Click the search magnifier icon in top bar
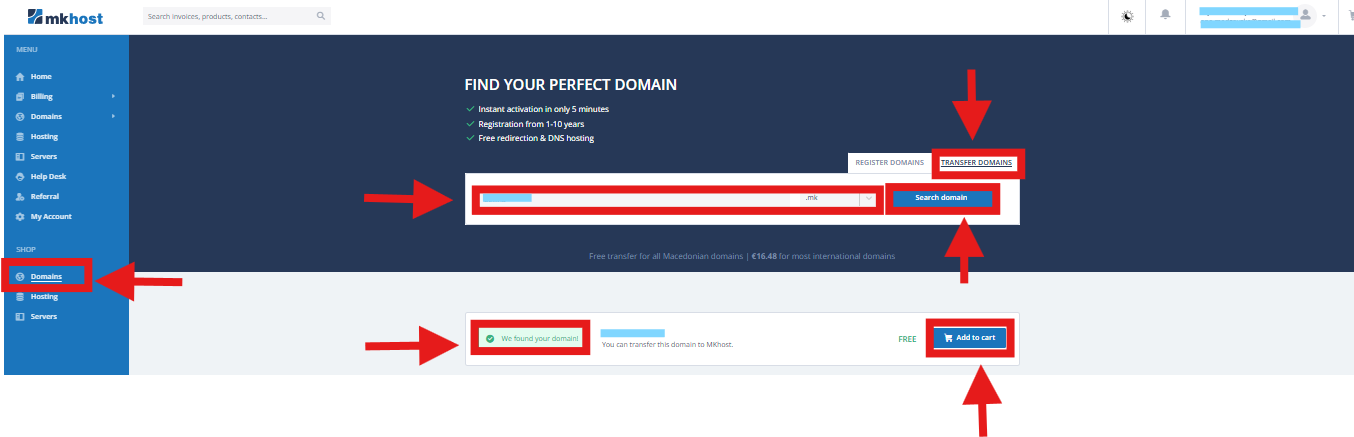This screenshot has height=437, width=1354. pos(320,16)
